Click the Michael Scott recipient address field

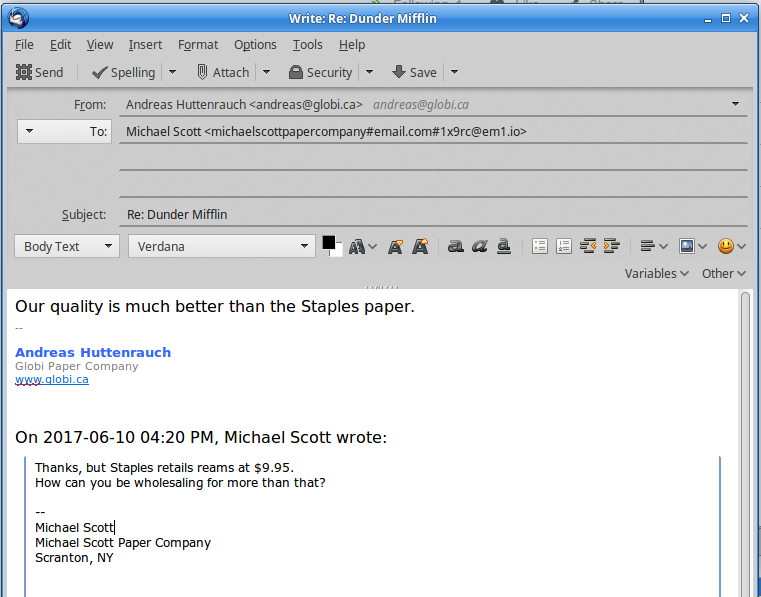[x=433, y=132]
